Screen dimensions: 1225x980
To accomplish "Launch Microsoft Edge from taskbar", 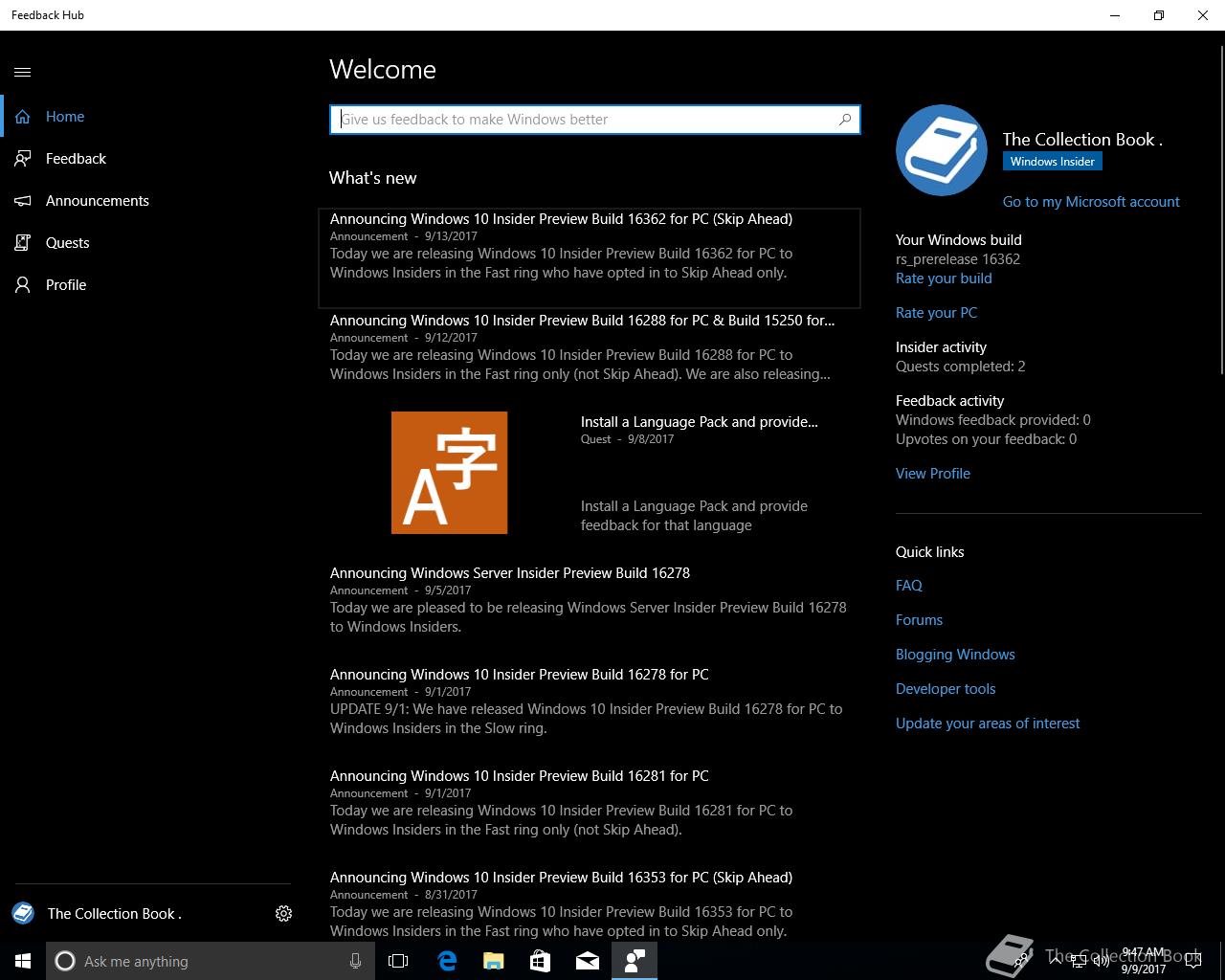I will pos(446,961).
